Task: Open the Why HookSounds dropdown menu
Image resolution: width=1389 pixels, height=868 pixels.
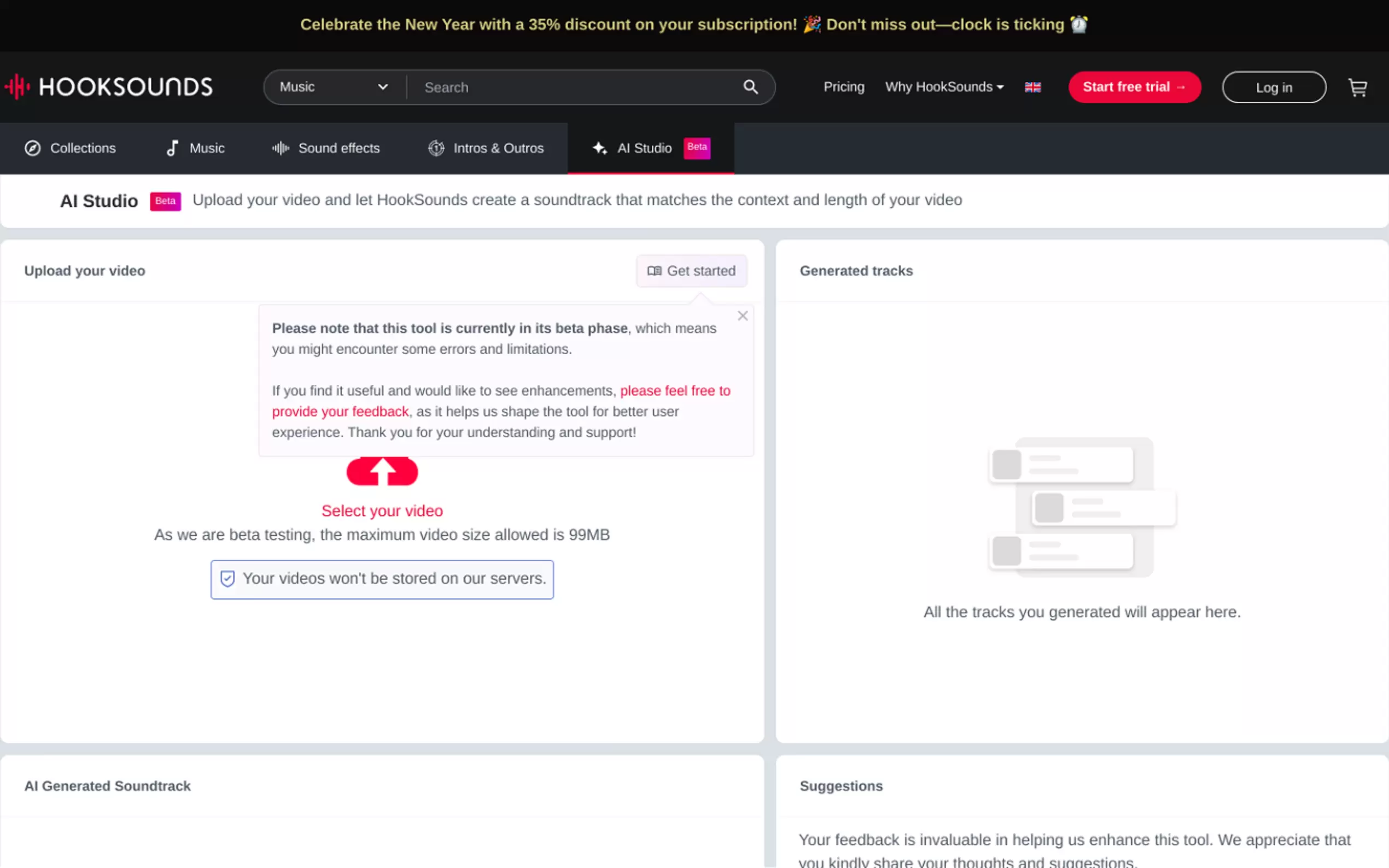Action: pos(944,87)
